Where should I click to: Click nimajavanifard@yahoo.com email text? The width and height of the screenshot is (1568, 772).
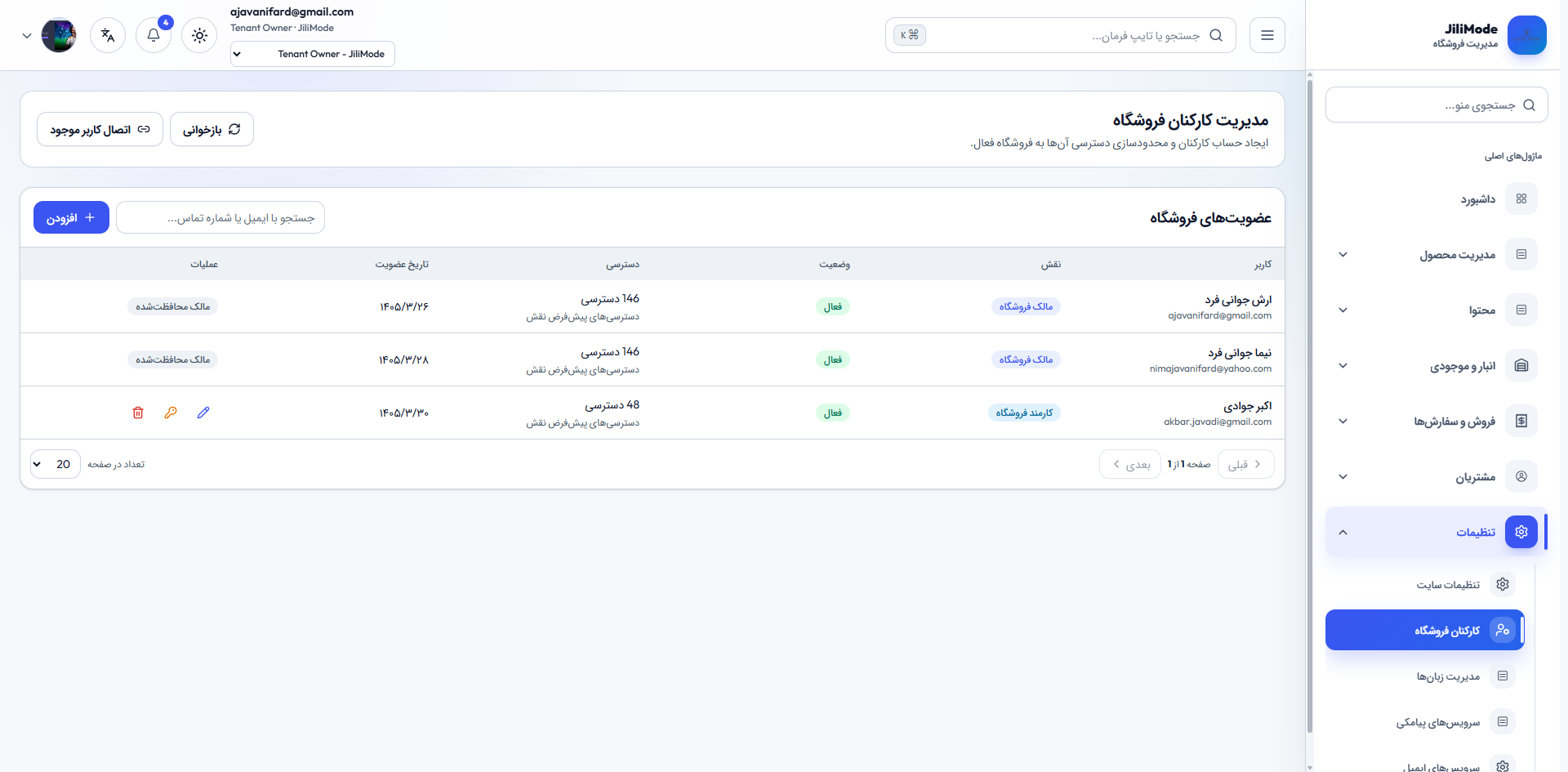[1210, 368]
